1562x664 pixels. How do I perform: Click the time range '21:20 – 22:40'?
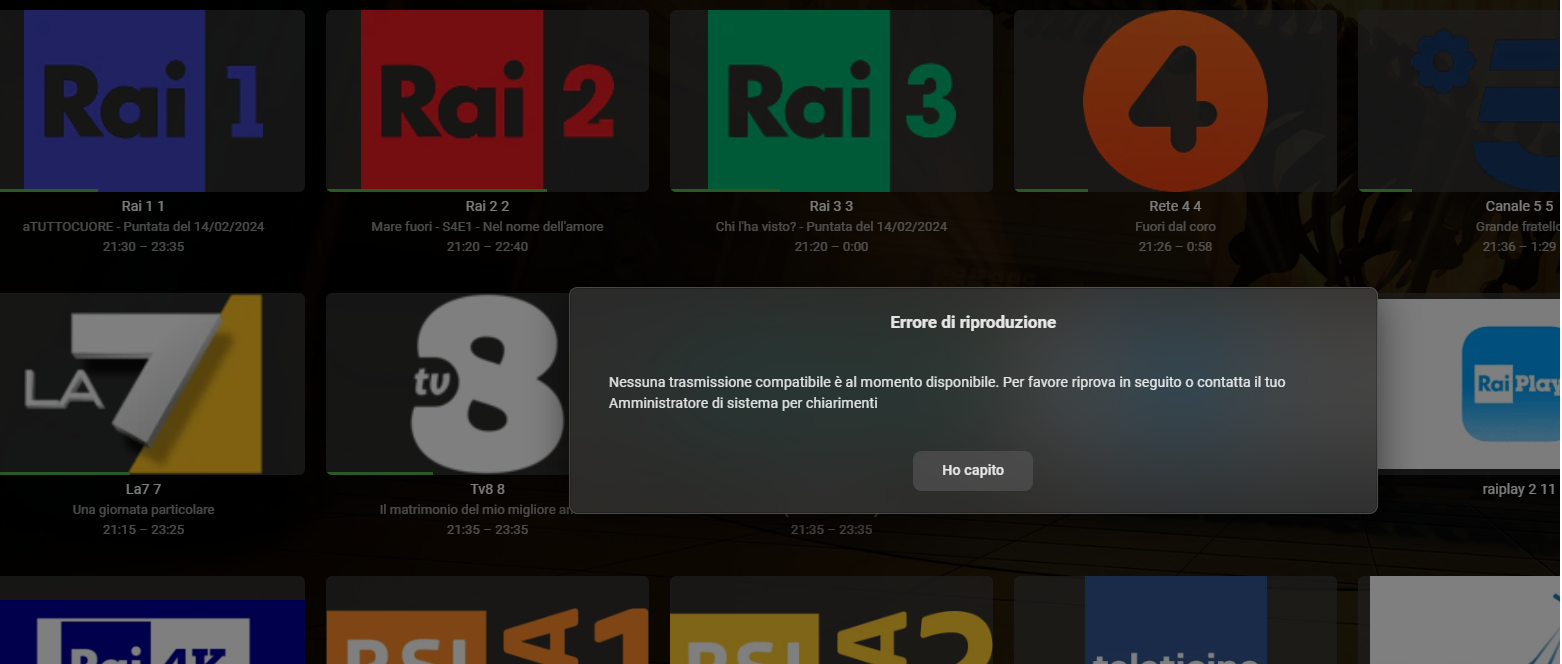487,246
